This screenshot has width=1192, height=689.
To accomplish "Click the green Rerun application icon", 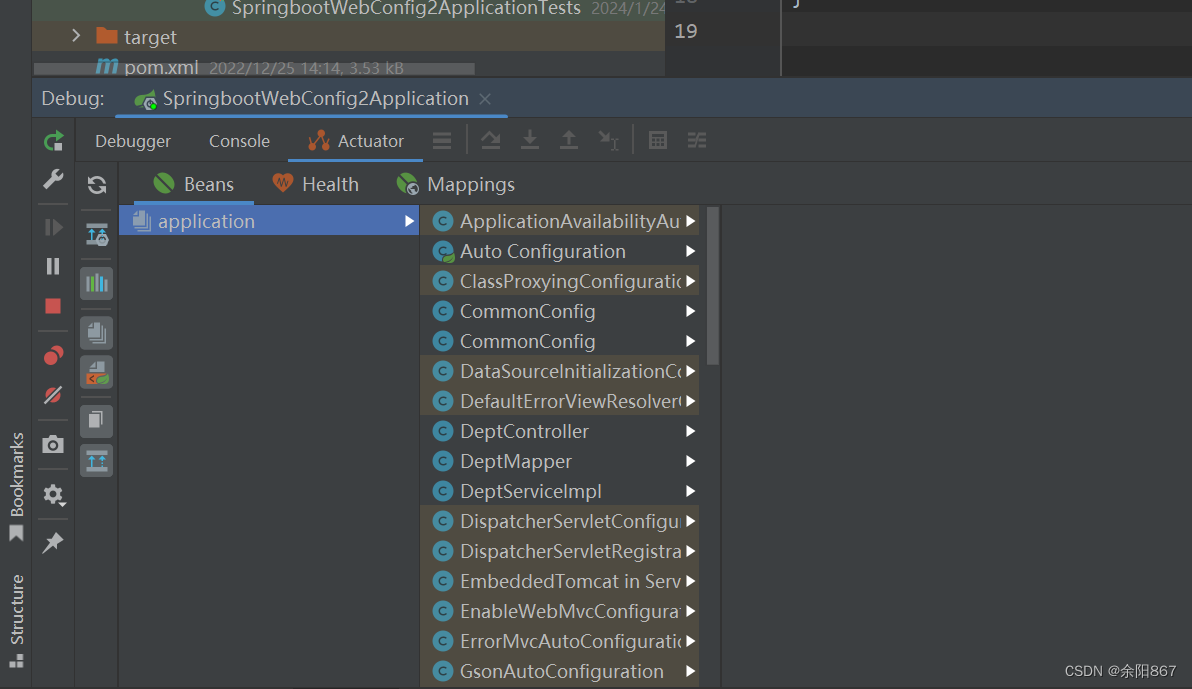I will (x=53, y=141).
